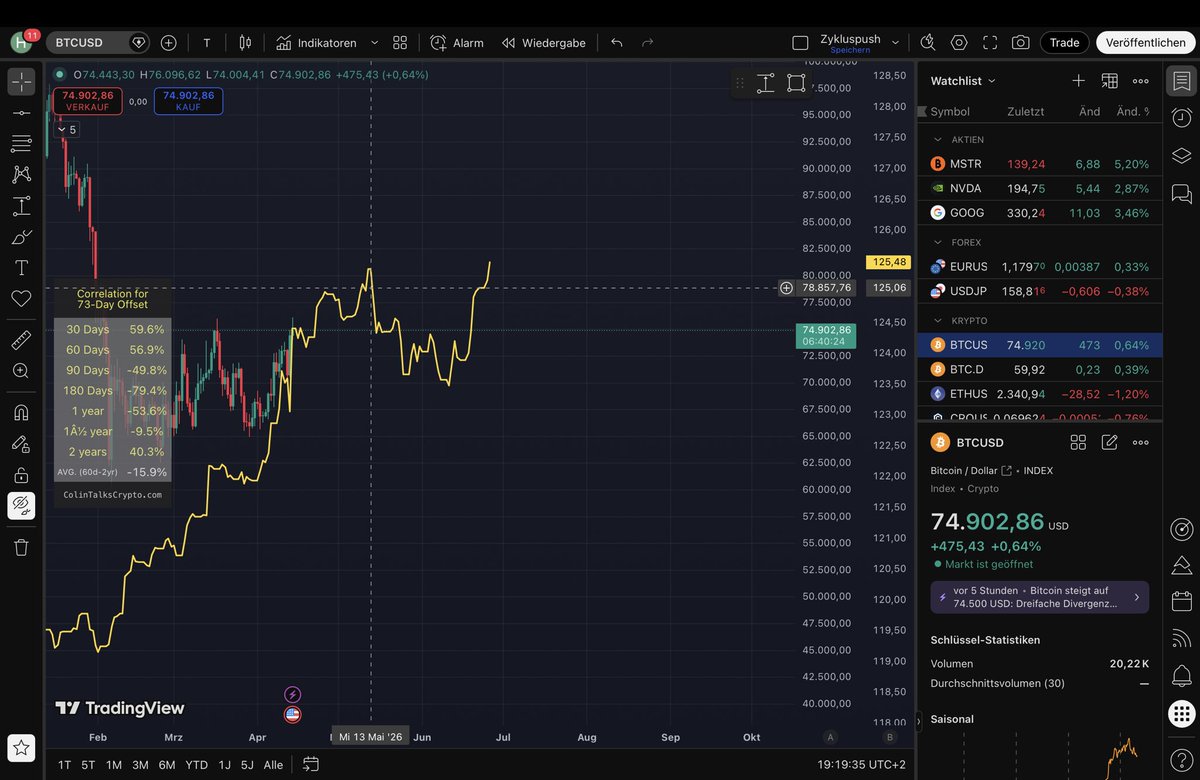Collapse the FOREX watchlist section
This screenshot has height=780, width=1200.
(938, 242)
